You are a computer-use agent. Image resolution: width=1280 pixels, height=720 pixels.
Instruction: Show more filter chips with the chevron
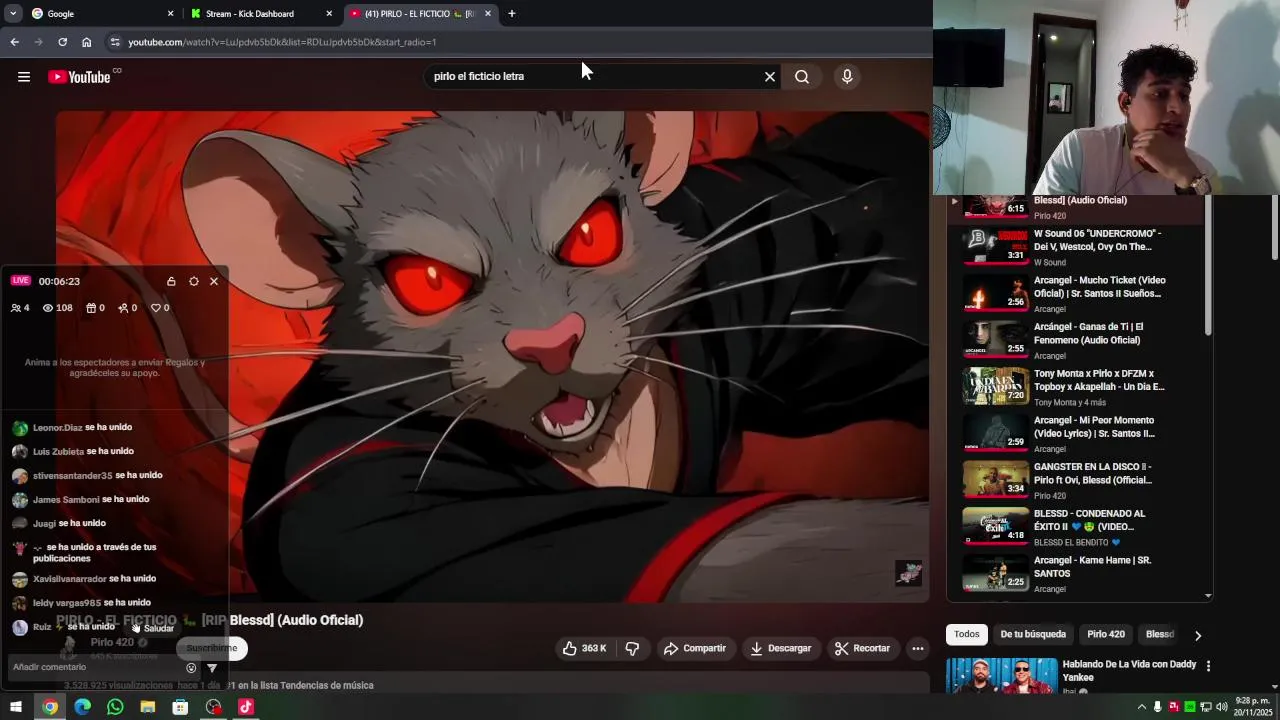(x=1197, y=635)
